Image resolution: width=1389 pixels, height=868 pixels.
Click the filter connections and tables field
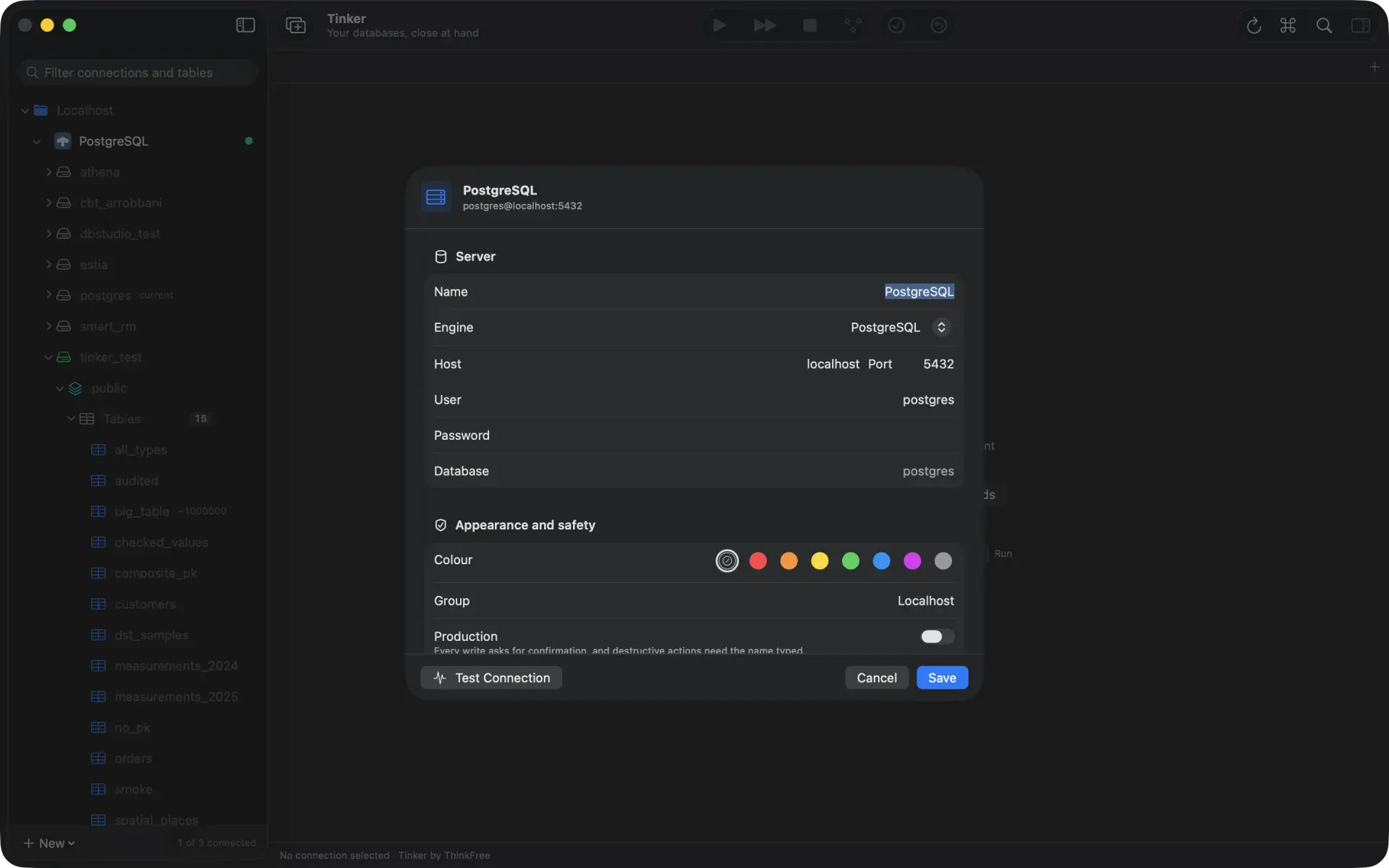click(139, 72)
